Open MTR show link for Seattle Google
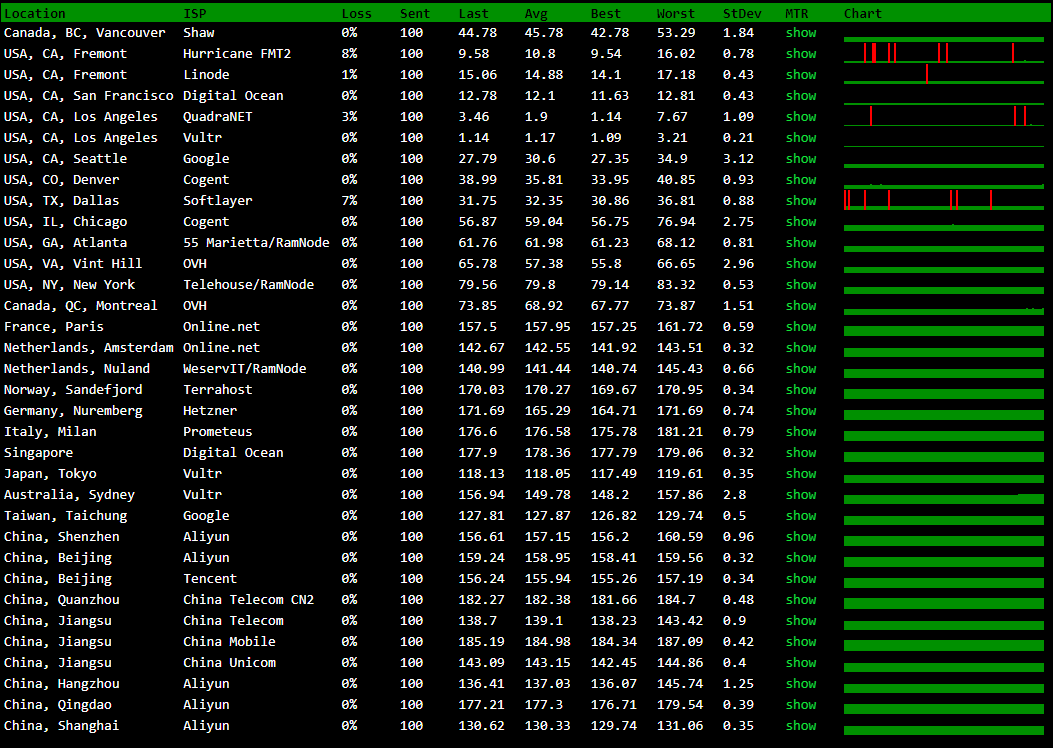 tap(800, 159)
